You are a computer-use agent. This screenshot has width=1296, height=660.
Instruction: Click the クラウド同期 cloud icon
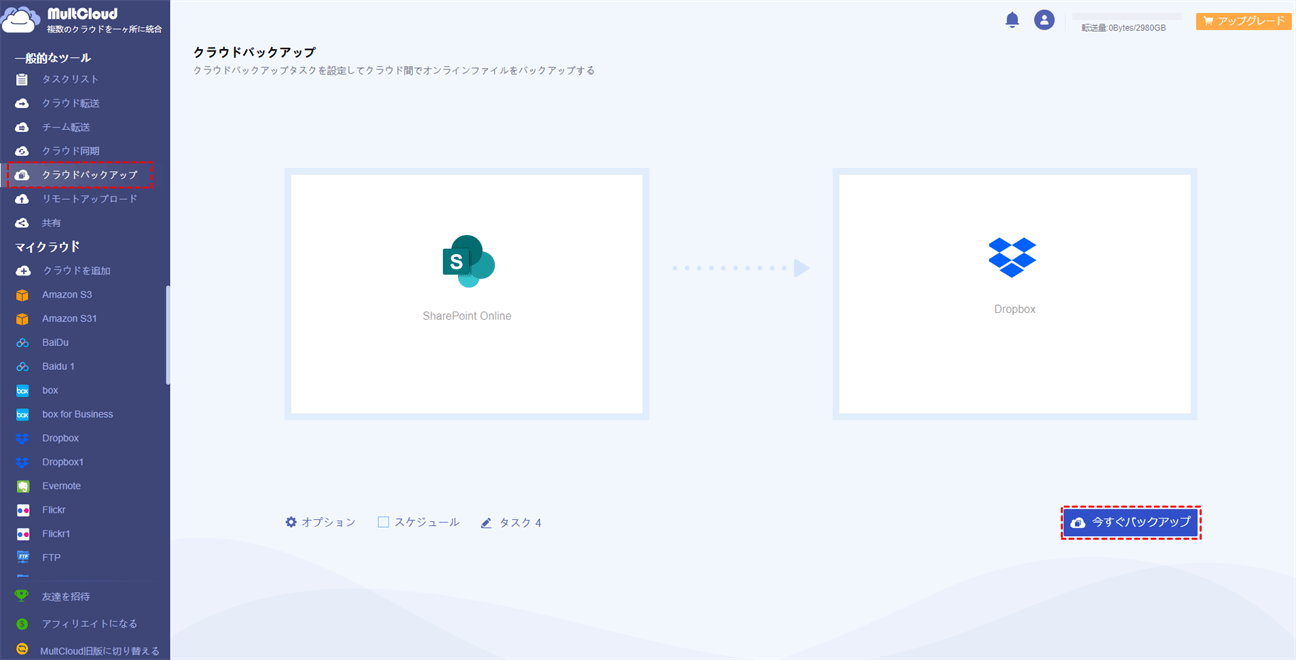click(x=22, y=151)
